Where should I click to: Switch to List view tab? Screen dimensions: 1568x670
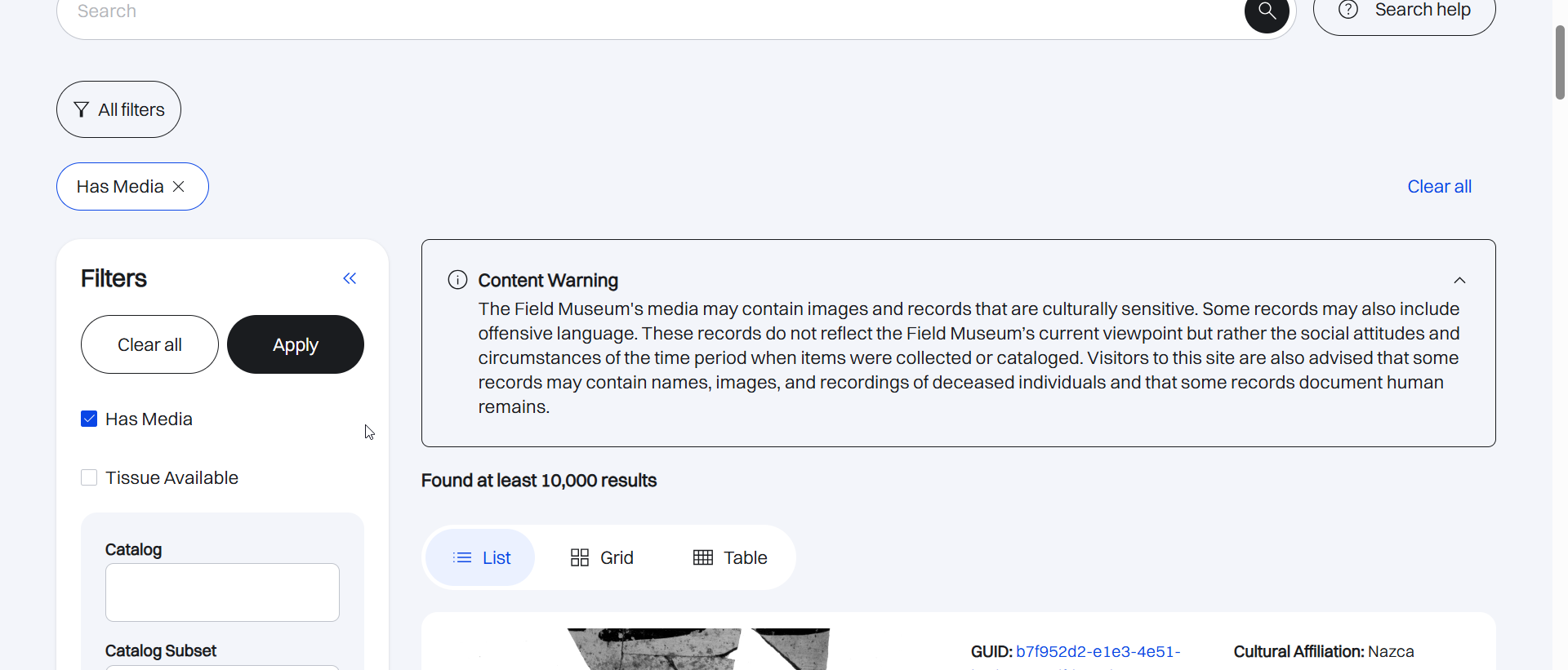(x=481, y=557)
